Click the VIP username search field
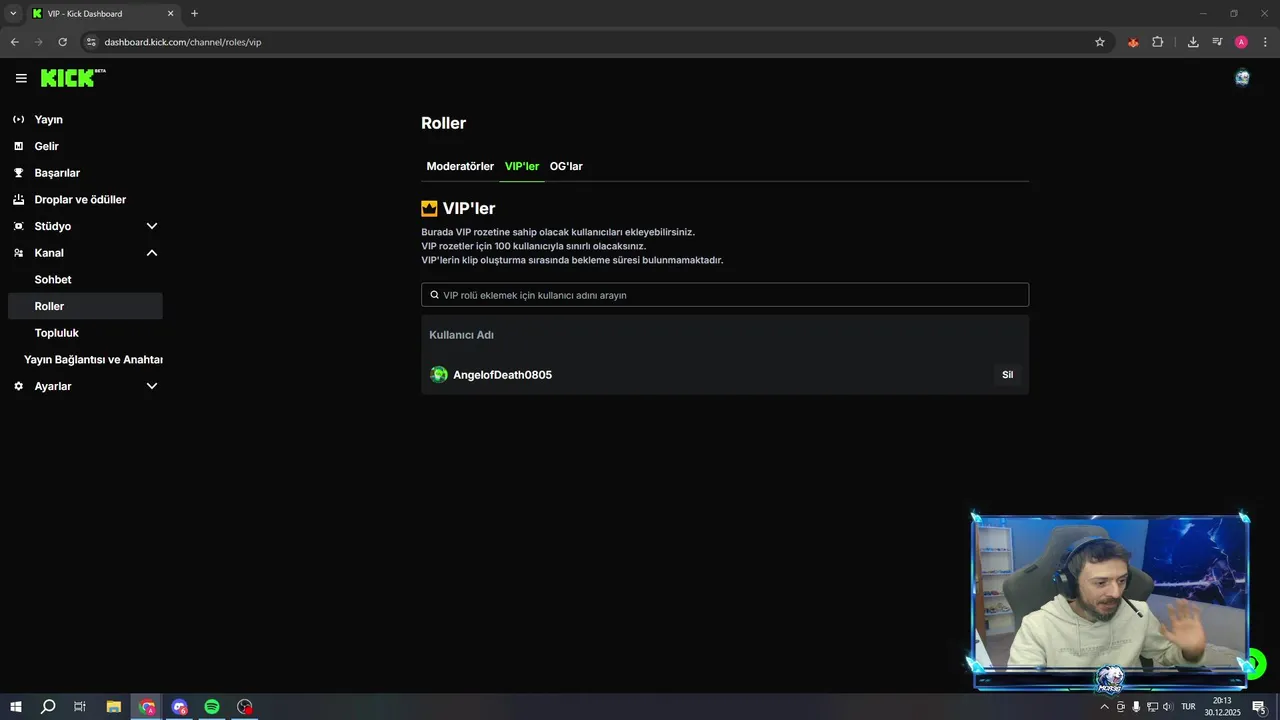This screenshot has height=720, width=1280. [x=725, y=295]
